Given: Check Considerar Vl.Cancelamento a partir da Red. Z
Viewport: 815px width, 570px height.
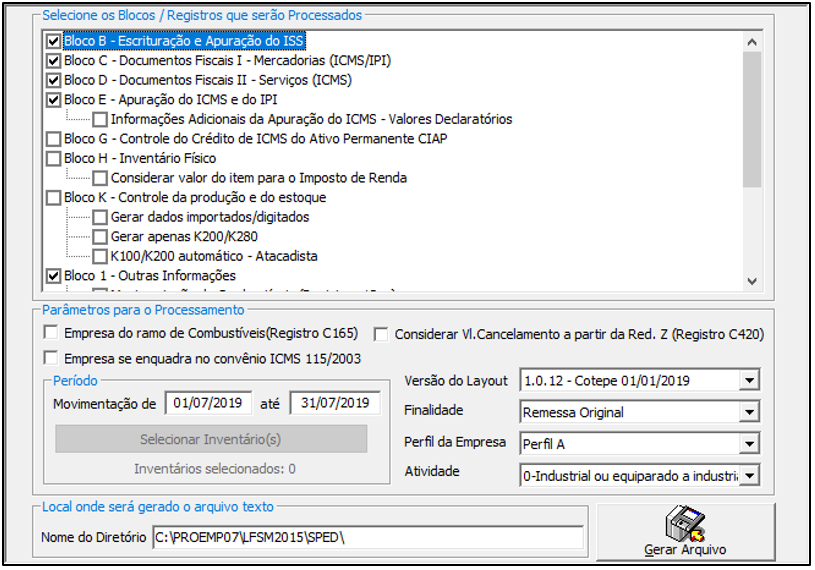Looking at the screenshot, I should point(382,334).
